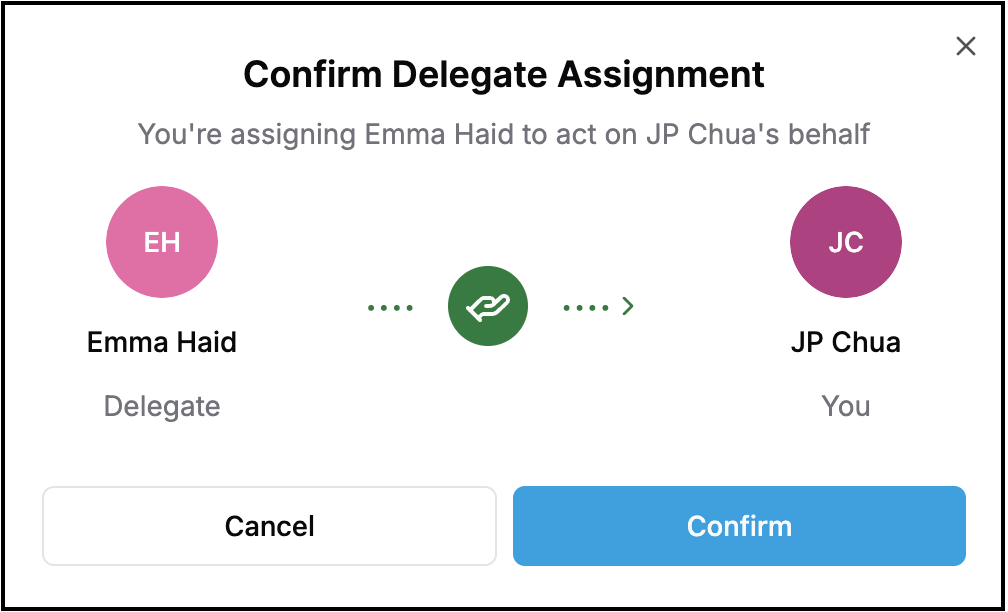
Task: Click the green handshake delegation icon
Action: coord(488,306)
